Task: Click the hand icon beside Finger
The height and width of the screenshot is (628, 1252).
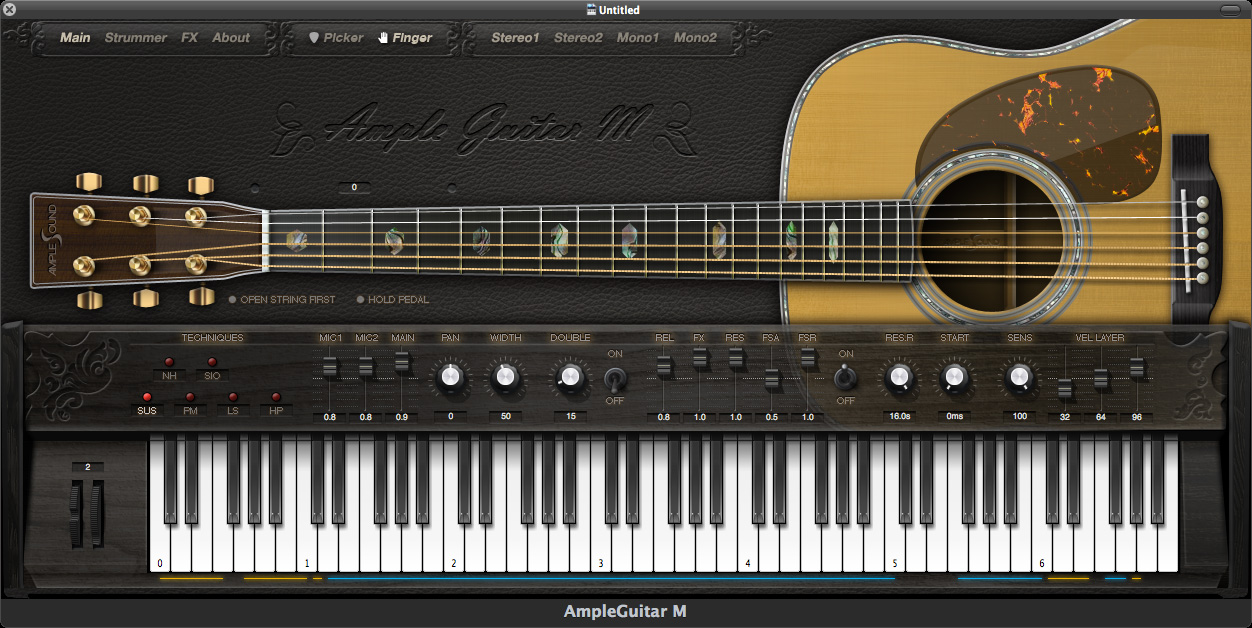Action: (383, 38)
